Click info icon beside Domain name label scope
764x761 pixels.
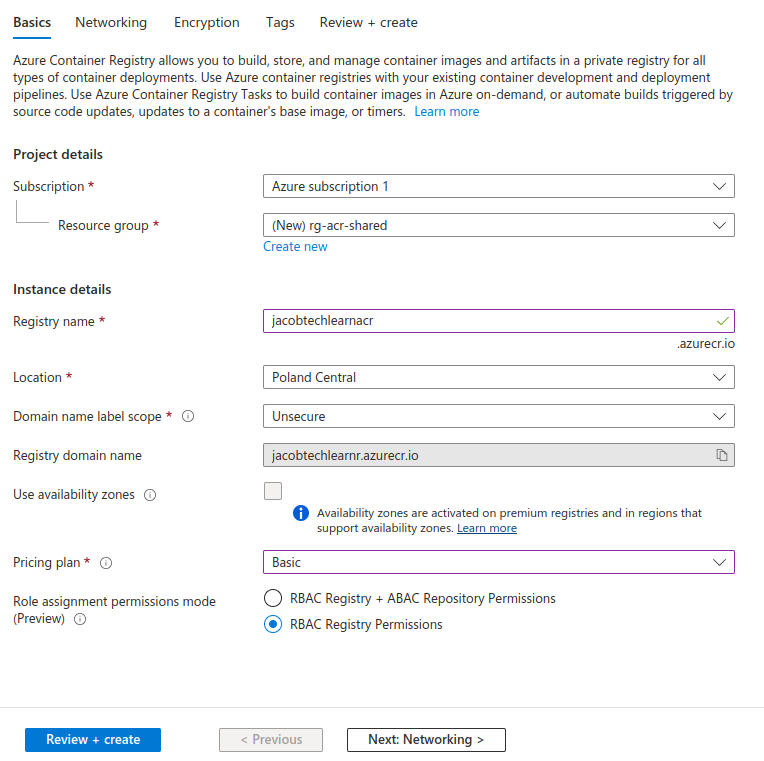pyautogui.click(x=188, y=416)
